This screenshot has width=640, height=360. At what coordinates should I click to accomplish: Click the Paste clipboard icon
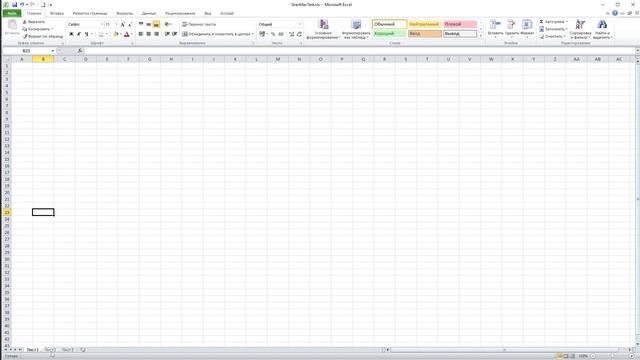point(12,25)
